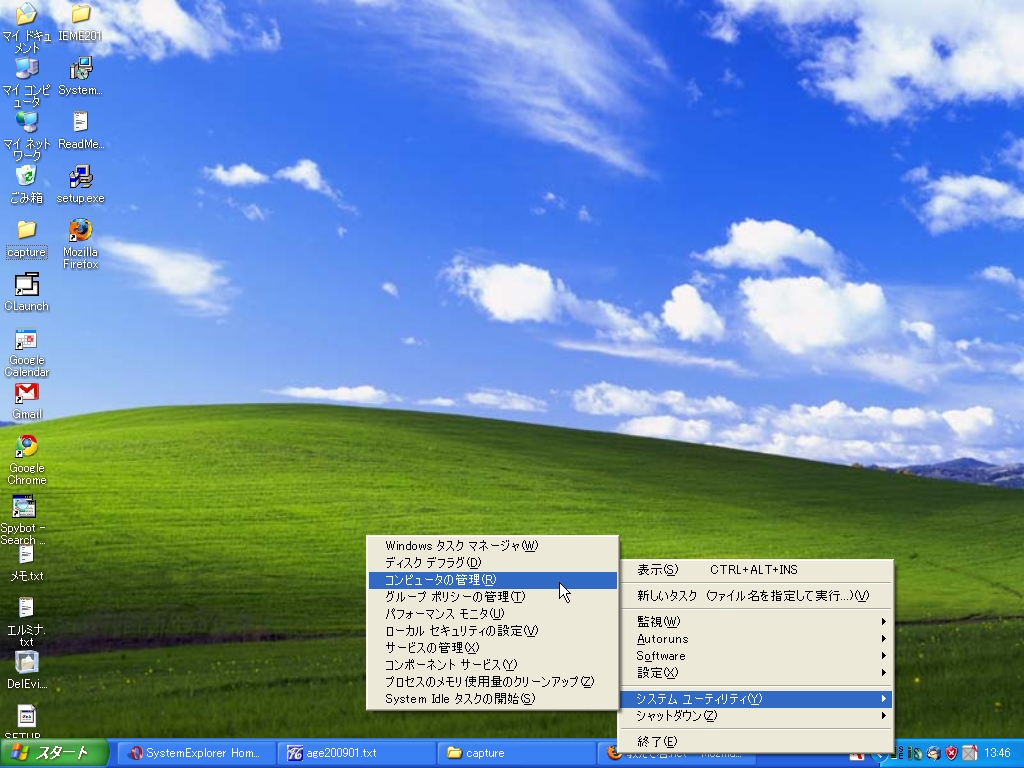Image resolution: width=1024 pixels, height=768 pixels.
Task: Click the 13:46 taskbar clock
Action: pos(997,753)
